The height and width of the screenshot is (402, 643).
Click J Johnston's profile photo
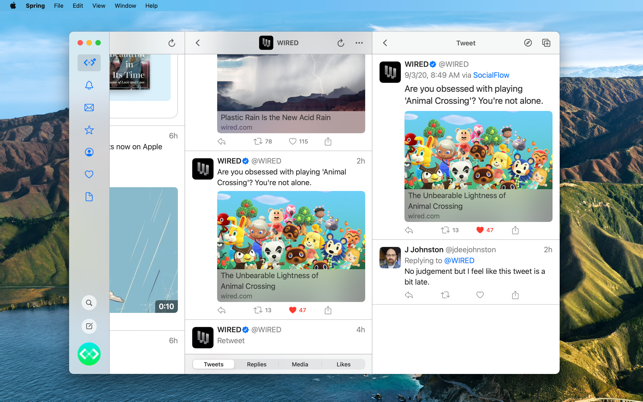[390, 258]
